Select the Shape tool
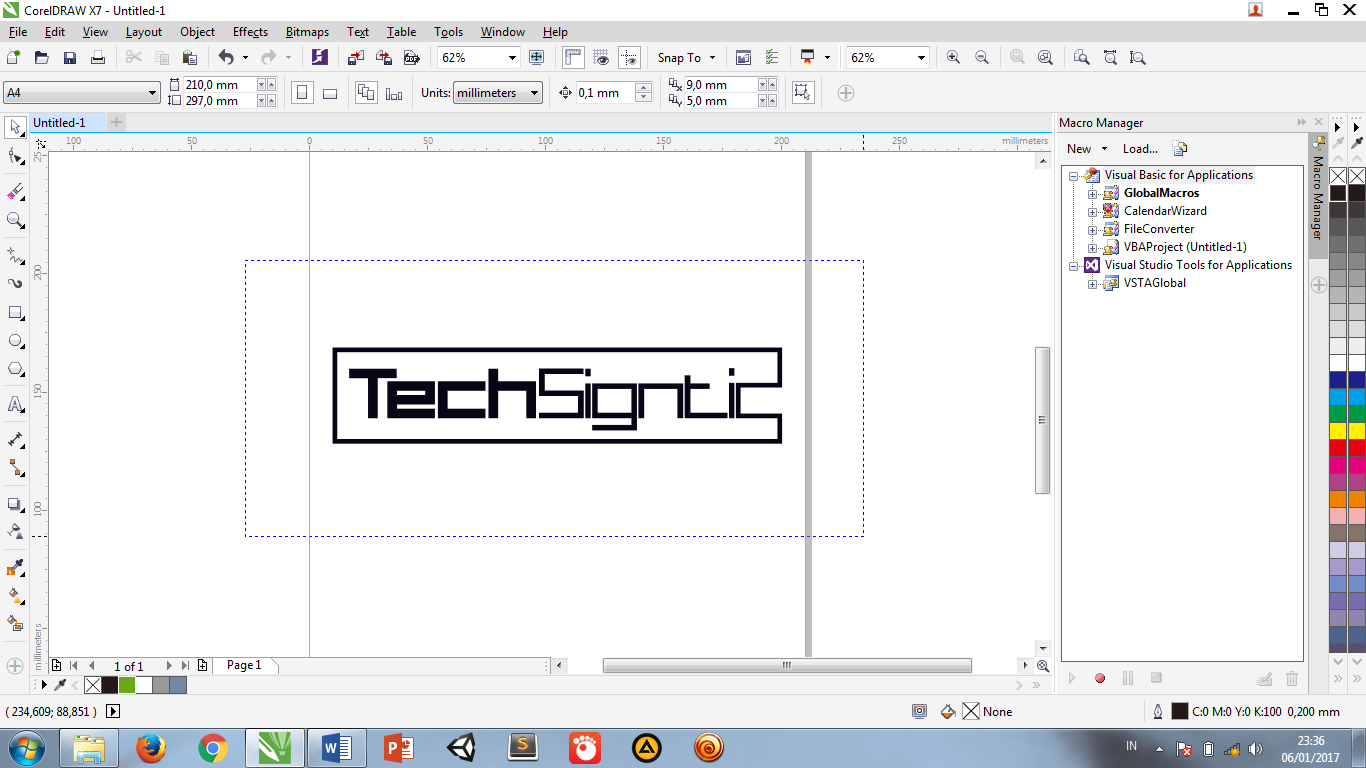 [x=15, y=156]
